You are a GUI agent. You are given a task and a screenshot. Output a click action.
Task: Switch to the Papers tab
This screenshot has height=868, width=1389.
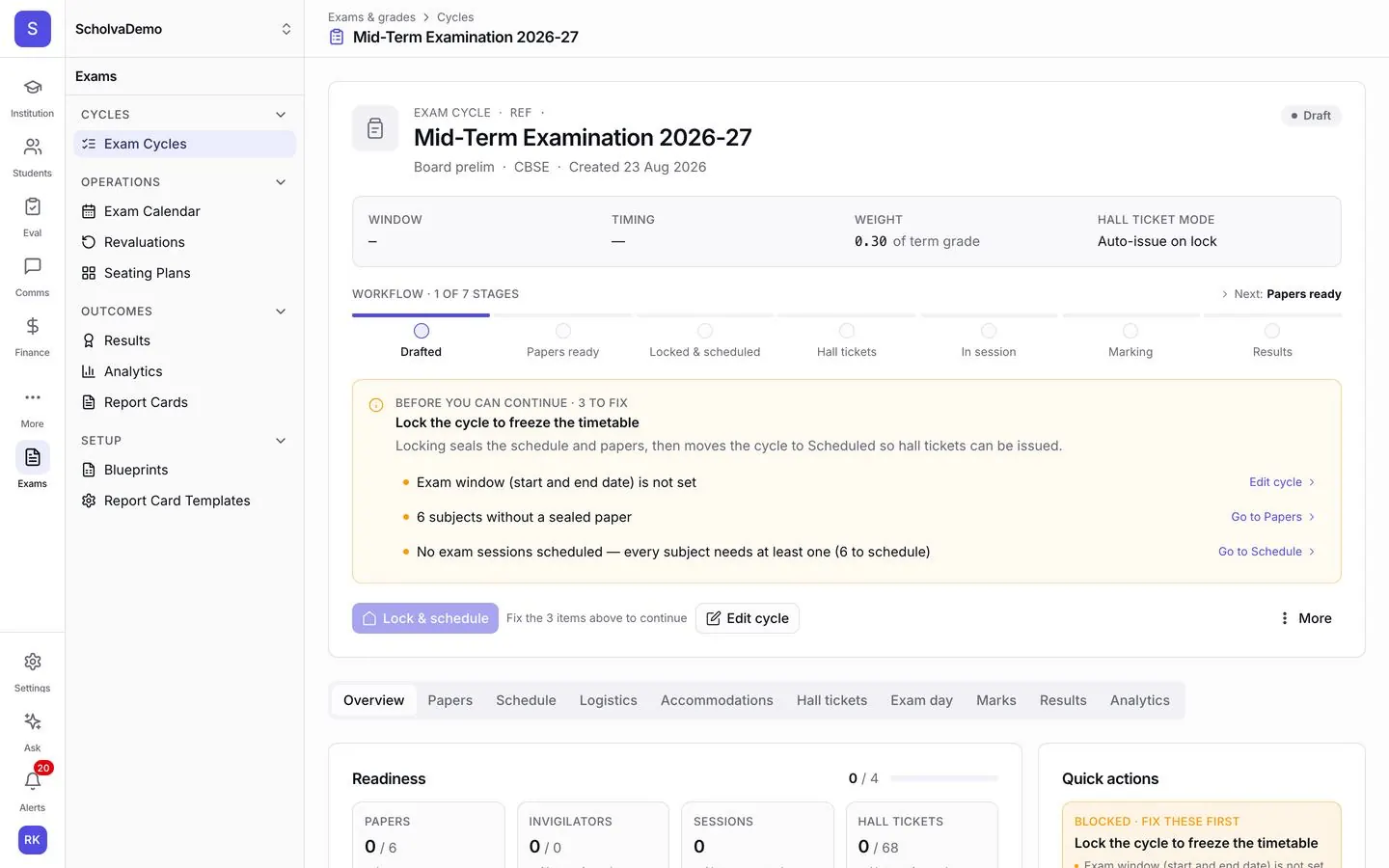click(450, 700)
